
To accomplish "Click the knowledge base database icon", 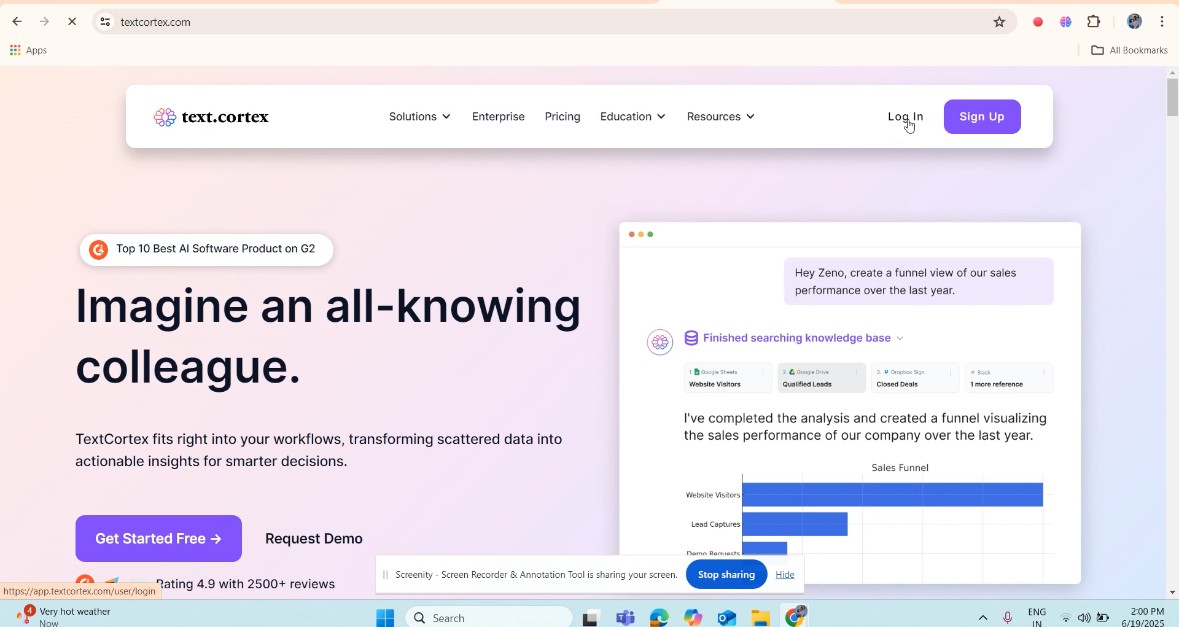I will tap(691, 338).
